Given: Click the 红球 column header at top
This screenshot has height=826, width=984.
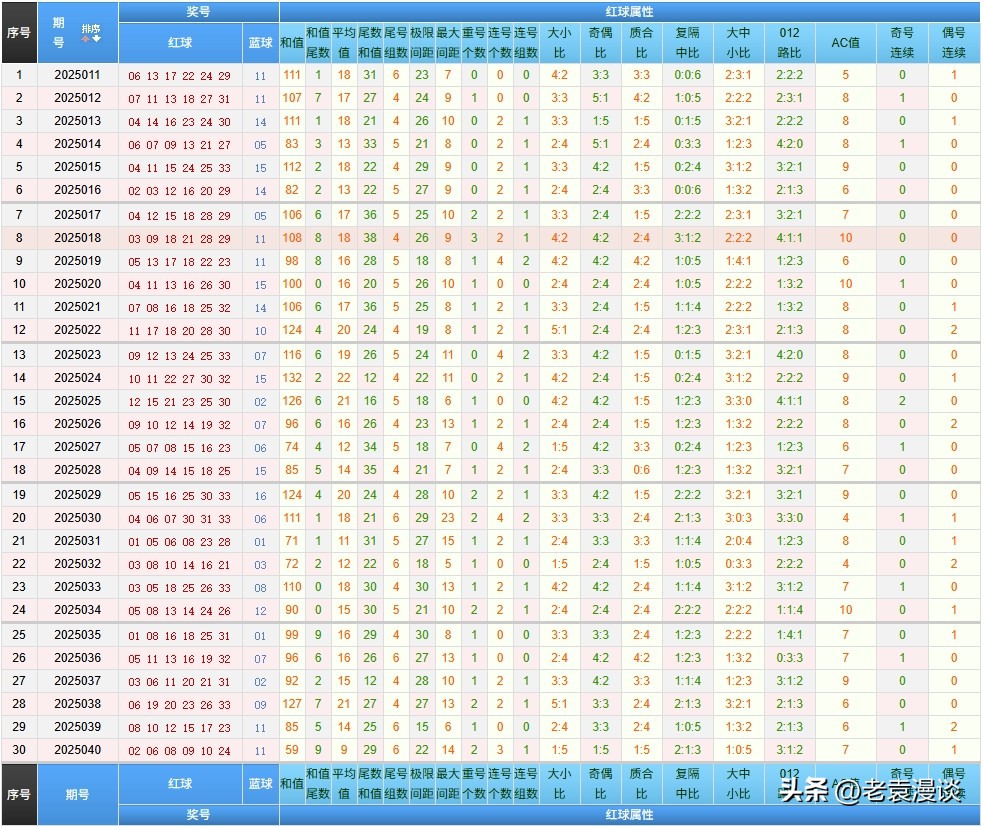Looking at the screenshot, I should [x=180, y=43].
